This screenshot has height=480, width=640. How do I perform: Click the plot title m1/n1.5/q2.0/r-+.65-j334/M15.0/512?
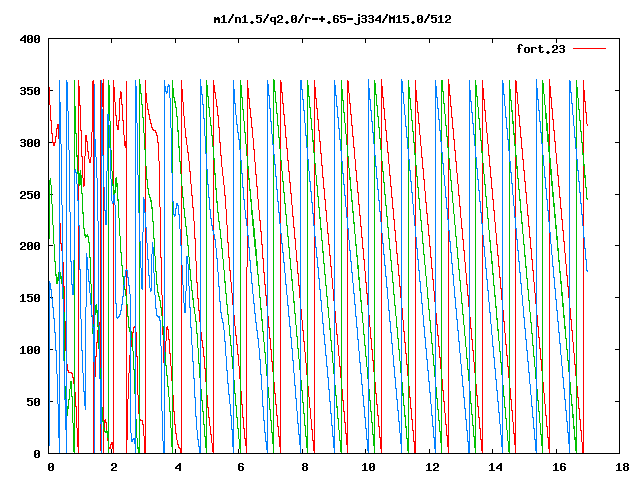point(333,20)
